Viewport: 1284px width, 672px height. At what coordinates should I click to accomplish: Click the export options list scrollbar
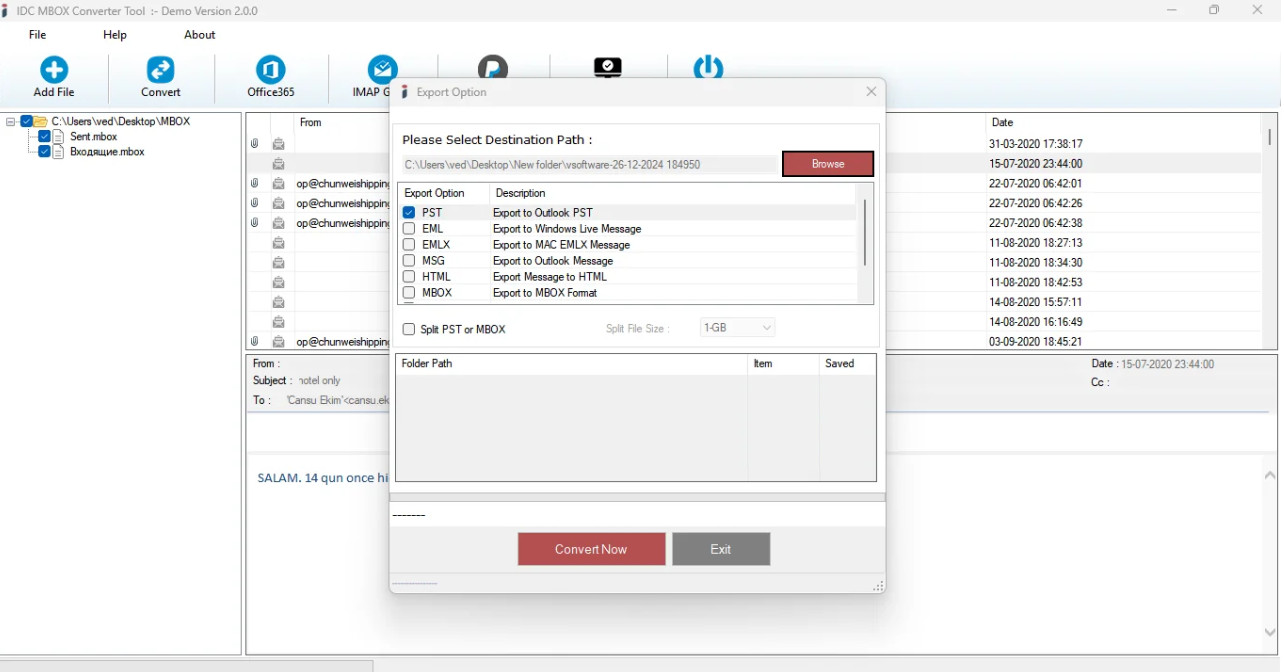(x=865, y=232)
